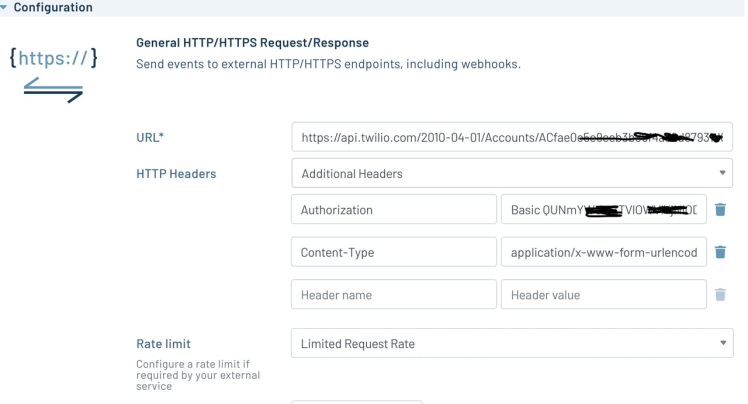
Task: Edit the Authorization header name field
Action: (393, 210)
